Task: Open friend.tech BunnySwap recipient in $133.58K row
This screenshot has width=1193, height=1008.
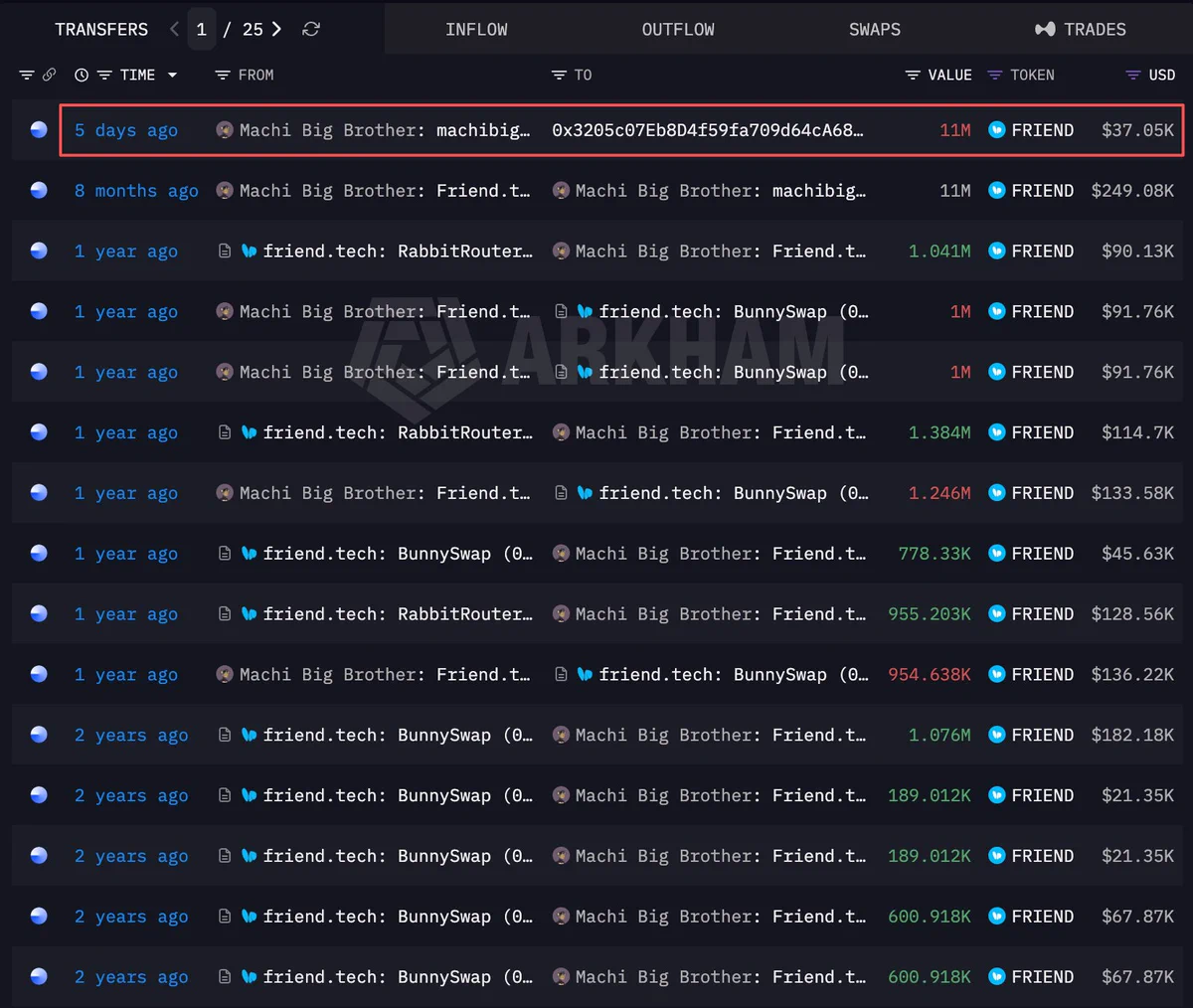Action: 734,493
